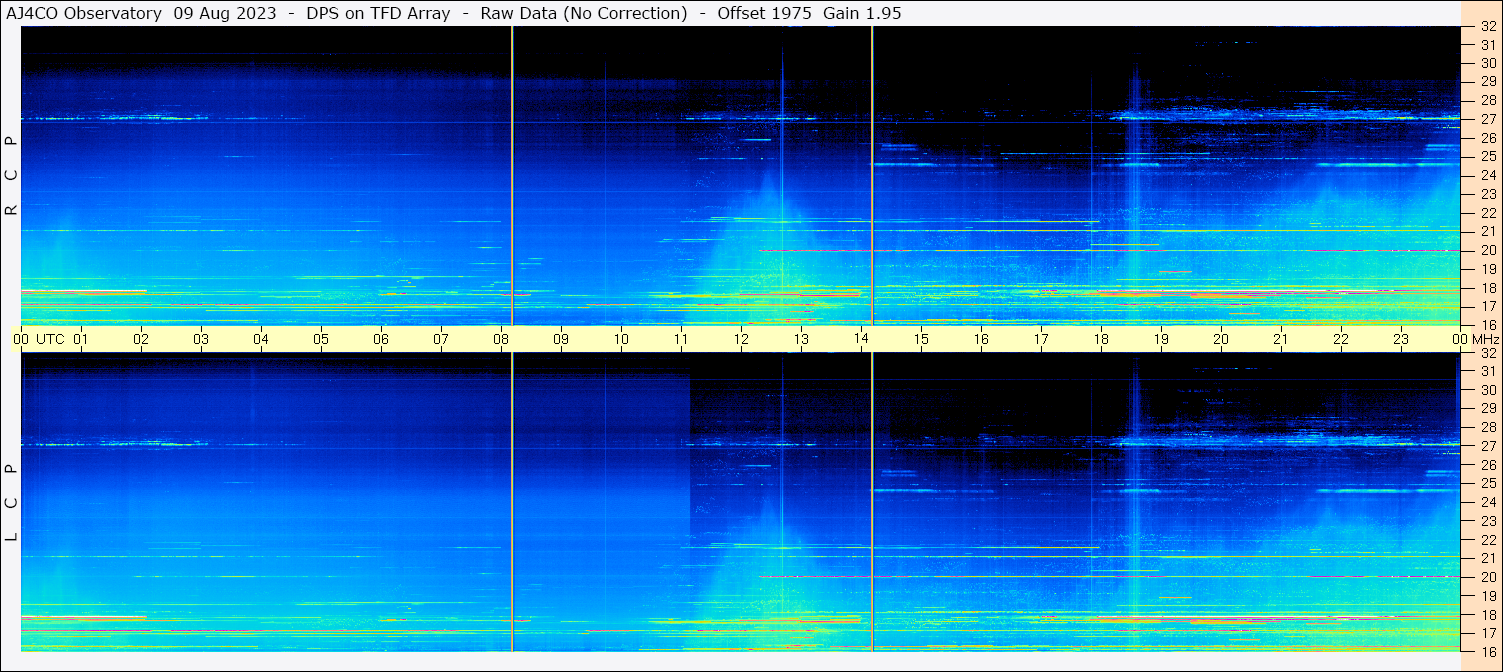The width and height of the screenshot is (1503, 672).
Task: Click hour label '19' on time axis
Action: coord(1161,339)
